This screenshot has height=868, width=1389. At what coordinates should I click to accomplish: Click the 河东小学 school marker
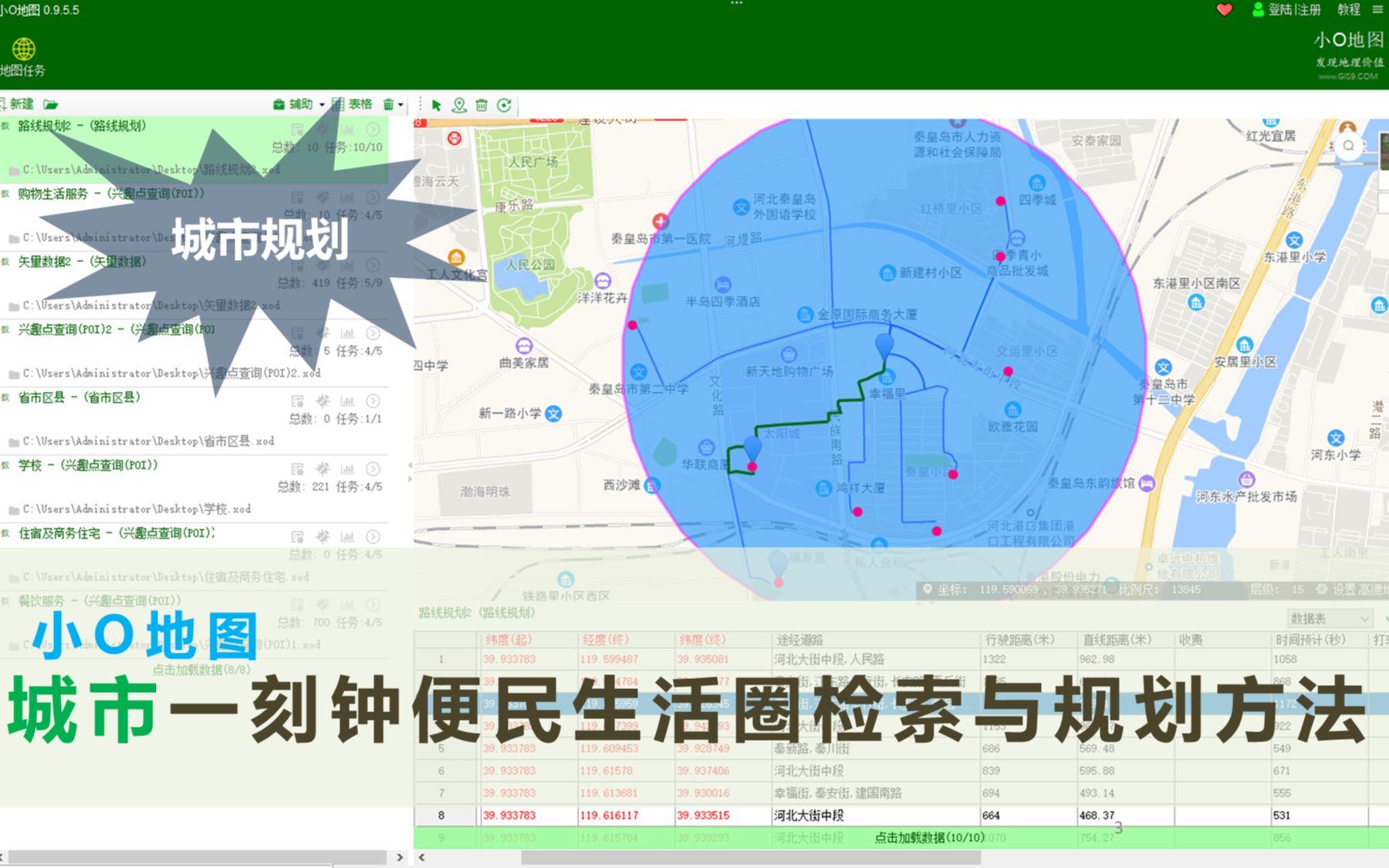[x=1336, y=437]
